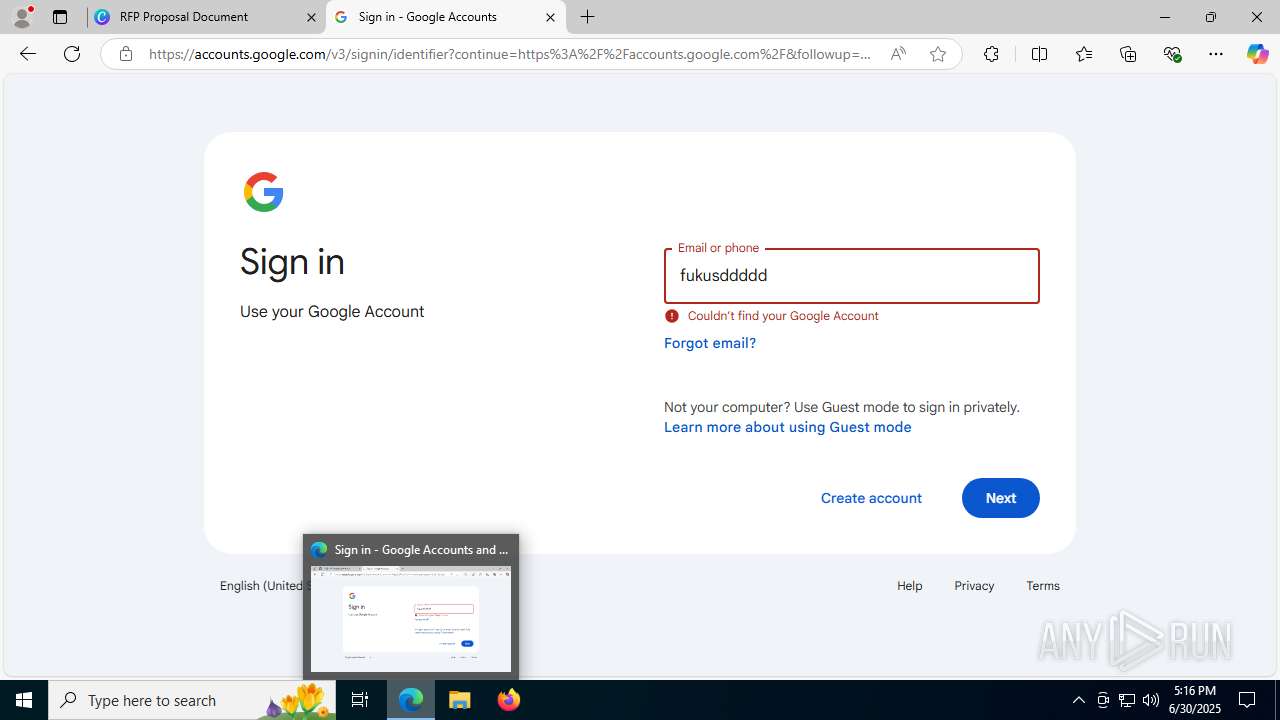Open the clock showing 5:16 PM
The width and height of the screenshot is (1280, 720).
[1195, 700]
